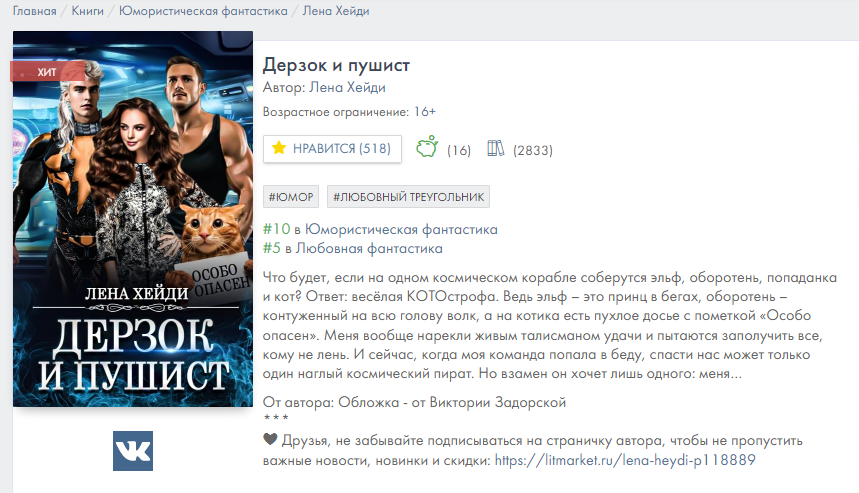Open the #ЮМОР tag
The height and width of the screenshot is (493, 859).
(x=291, y=197)
